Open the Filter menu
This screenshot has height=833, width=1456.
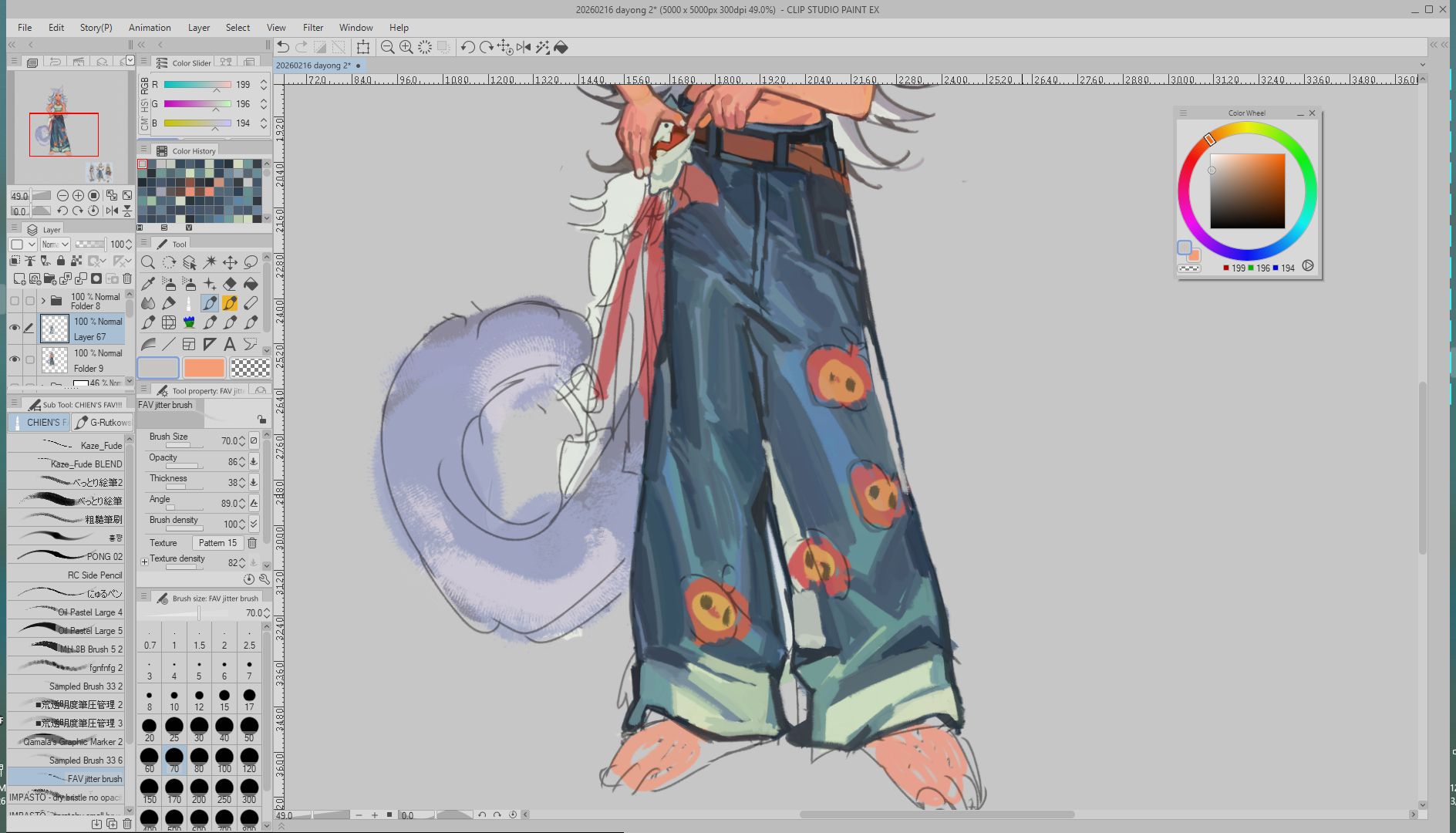(x=312, y=27)
